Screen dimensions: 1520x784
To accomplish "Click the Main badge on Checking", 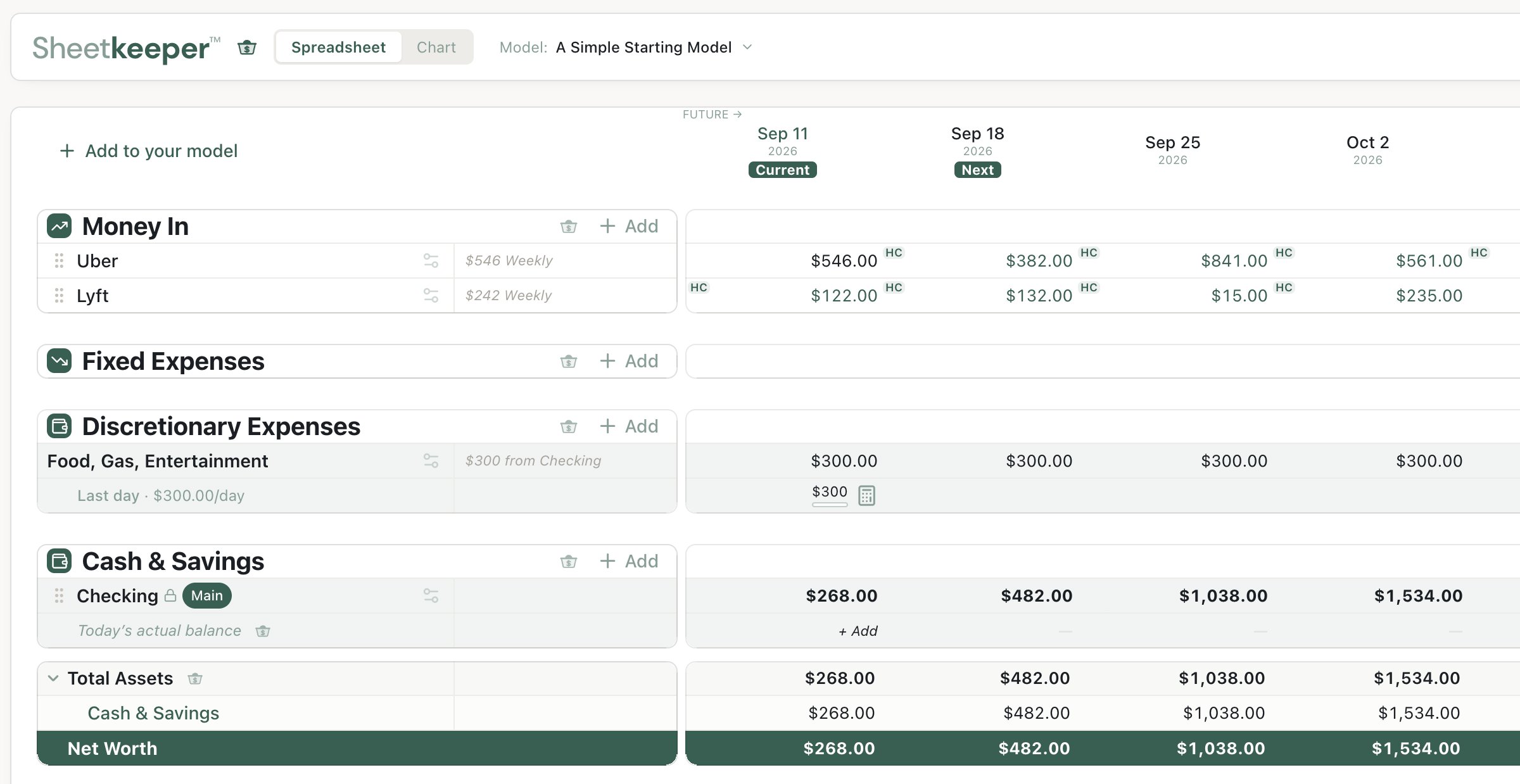I will click(x=207, y=596).
